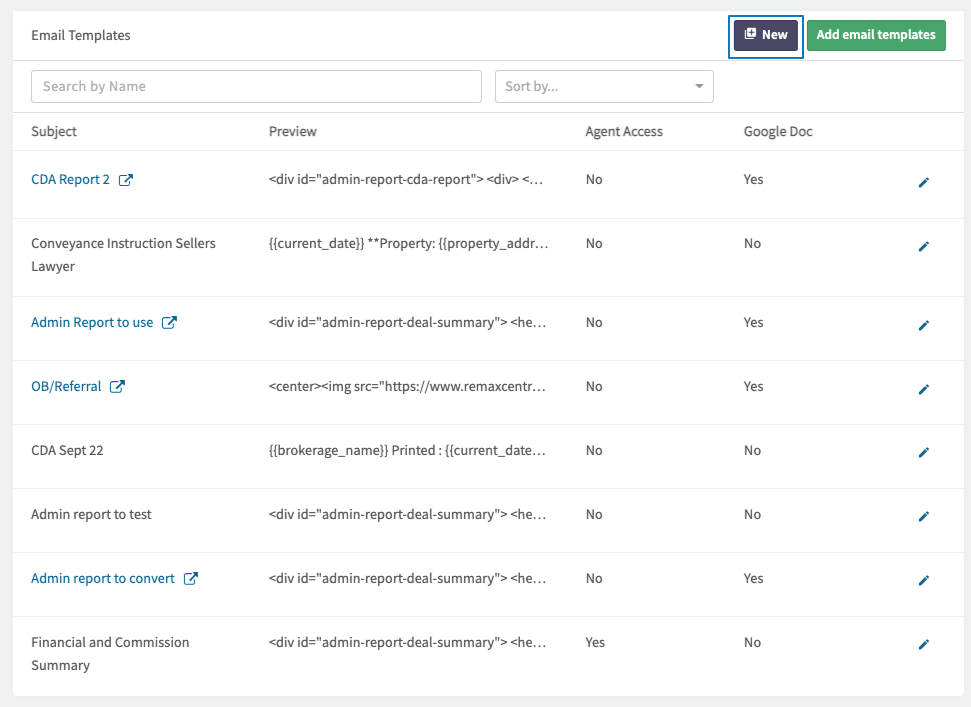Edit the OB/Referral template row
This screenshot has width=971, height=707.
pyautogui.click(x=923, y=389)
